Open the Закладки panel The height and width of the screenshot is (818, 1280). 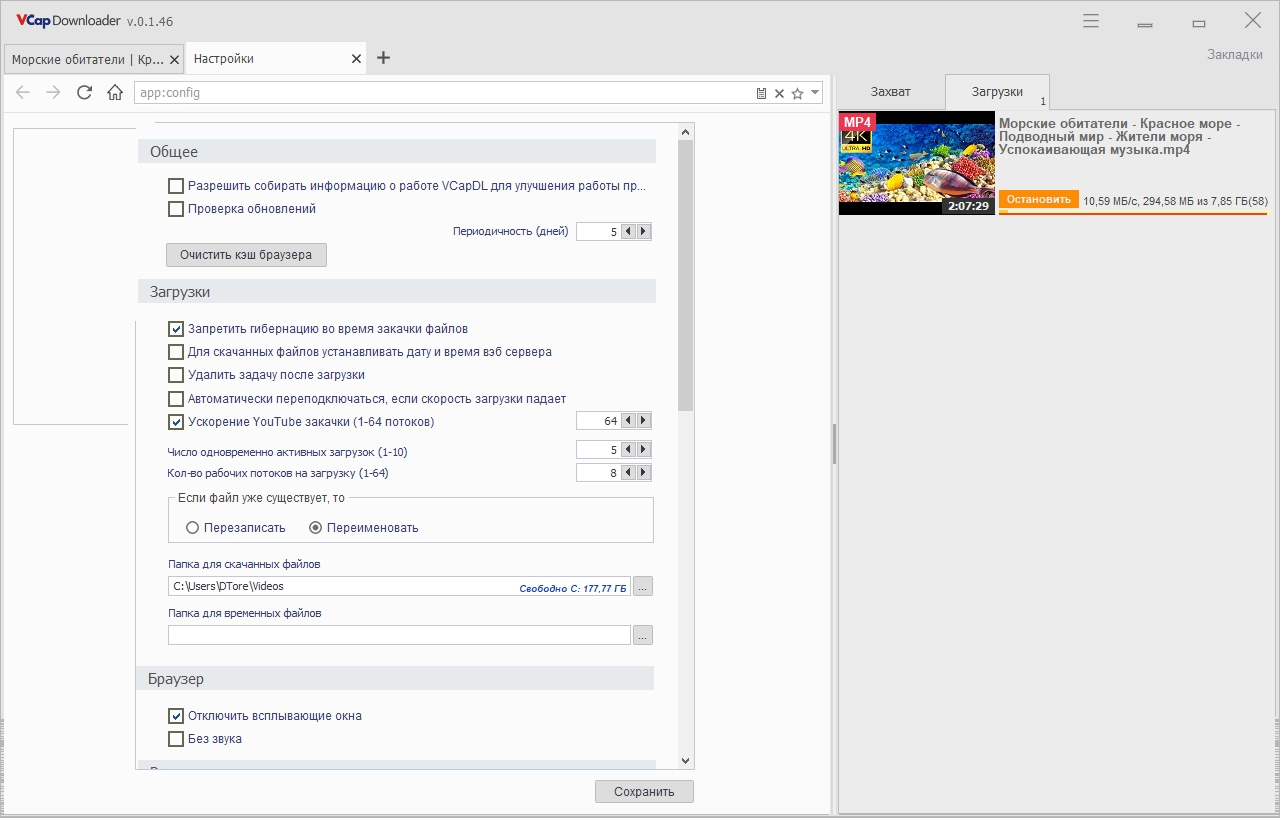click(1234, 54)
